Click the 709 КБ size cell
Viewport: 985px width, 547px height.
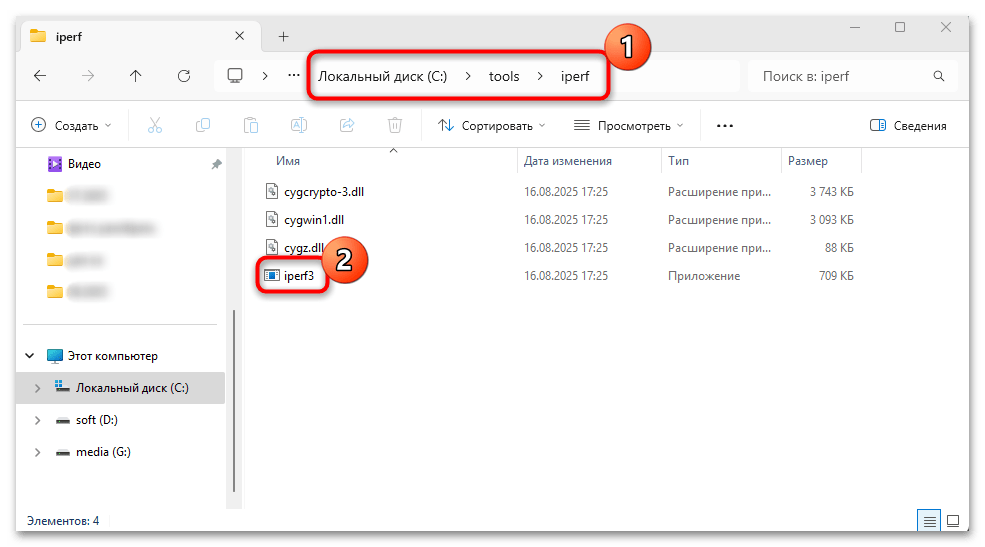[836, 276]
